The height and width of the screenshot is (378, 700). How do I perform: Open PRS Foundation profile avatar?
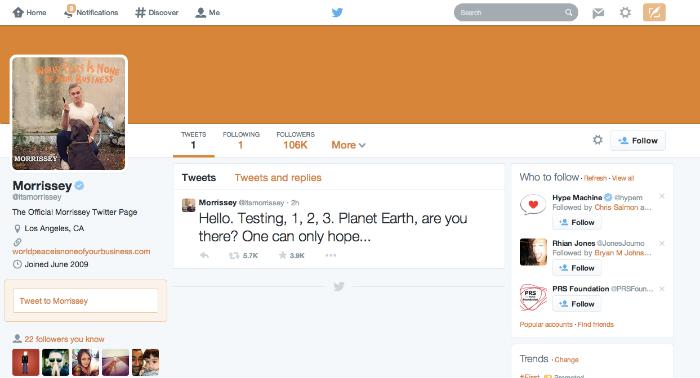[x=533, y=297]
